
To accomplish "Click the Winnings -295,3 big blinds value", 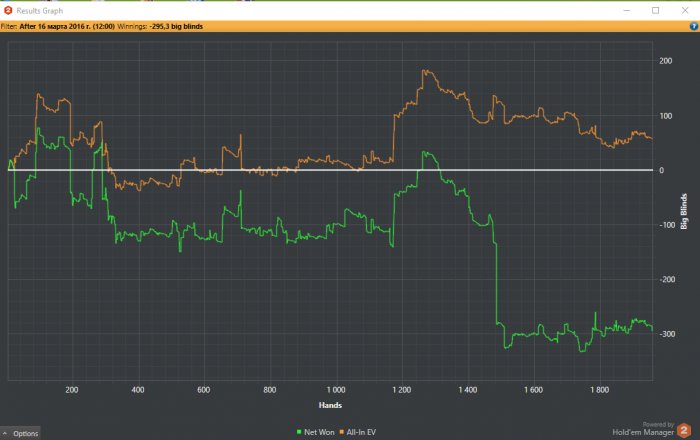I will [x=176, y=26].
